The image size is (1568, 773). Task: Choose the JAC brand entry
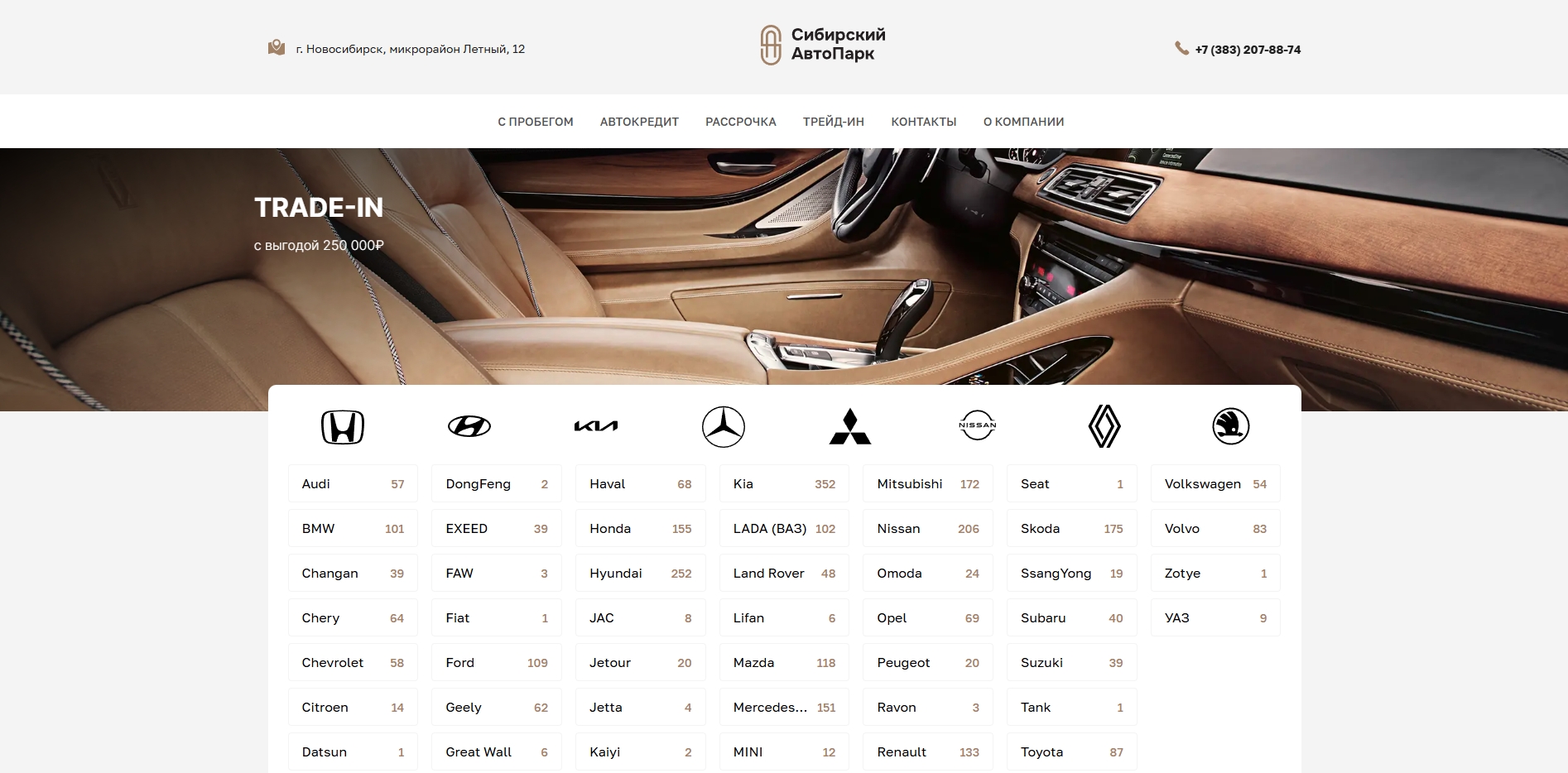pyautogui.click(x=641, y=617)
